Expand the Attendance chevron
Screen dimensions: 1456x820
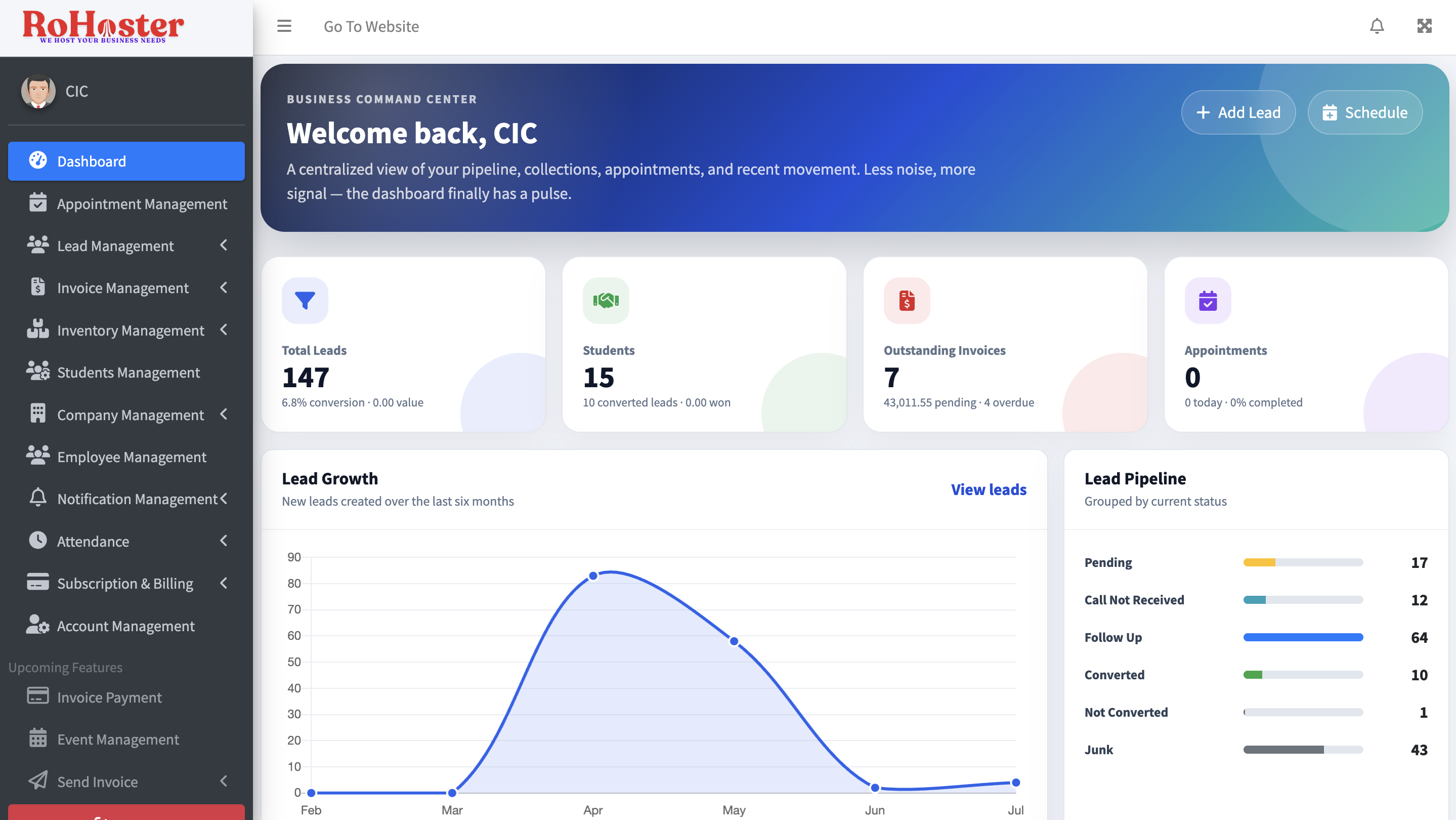(224, 541)
